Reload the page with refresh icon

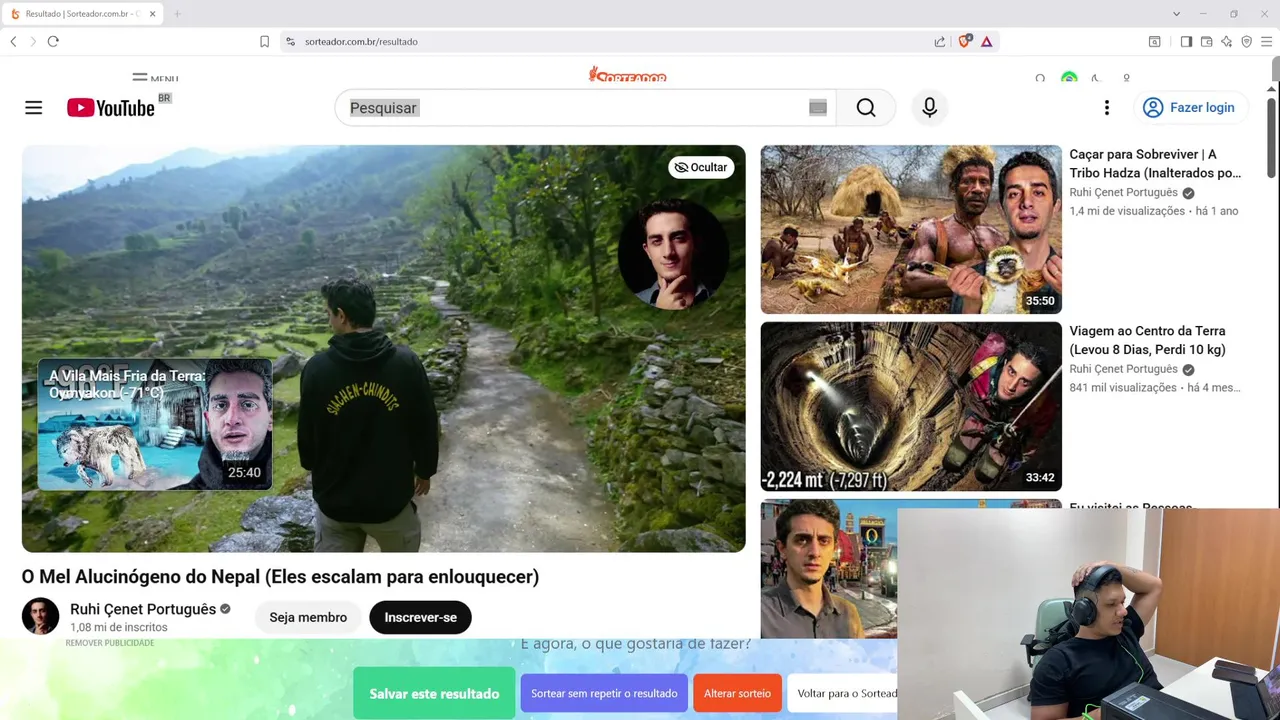(53, 41)
